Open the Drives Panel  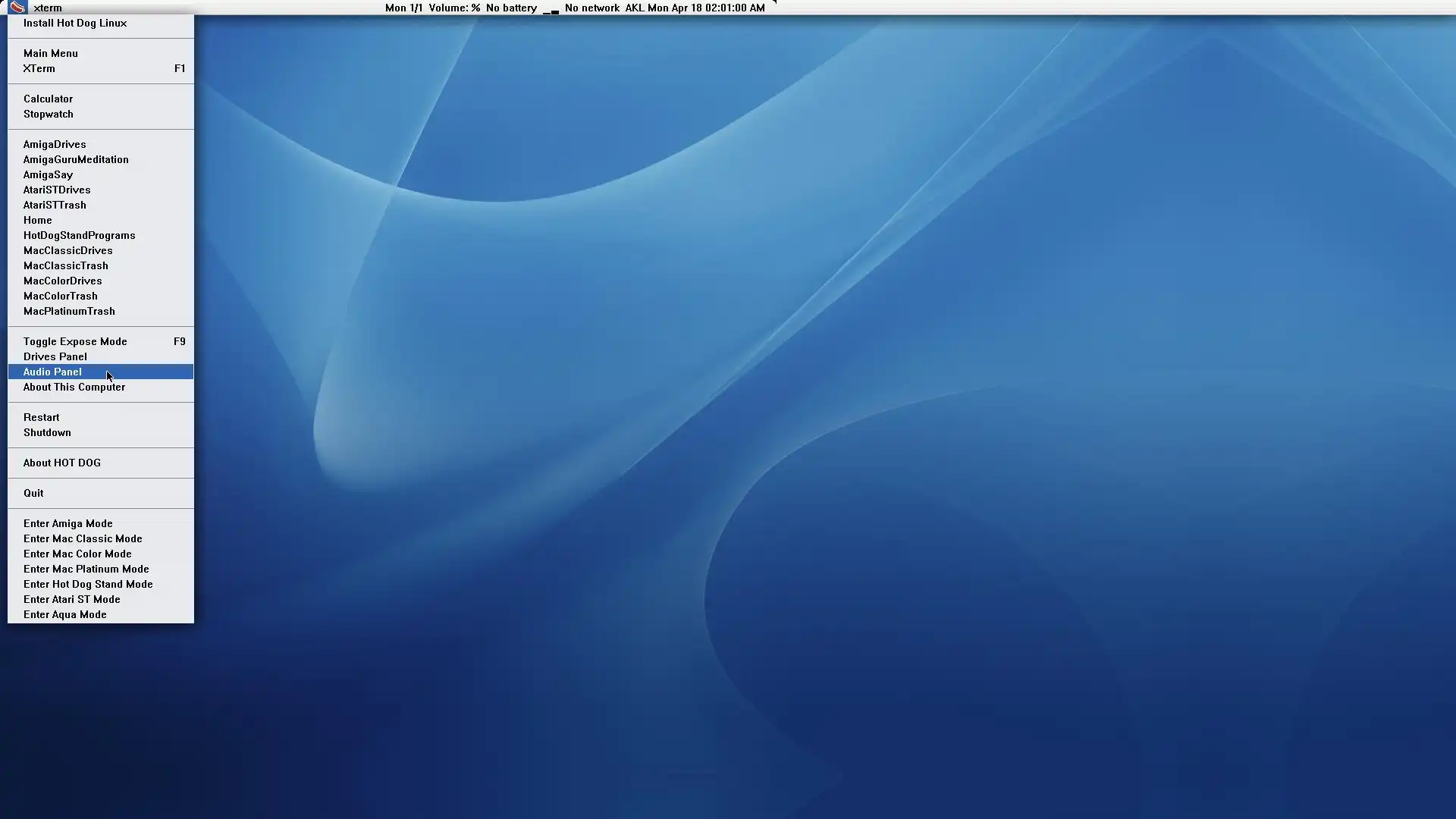(x=55, y=356)
